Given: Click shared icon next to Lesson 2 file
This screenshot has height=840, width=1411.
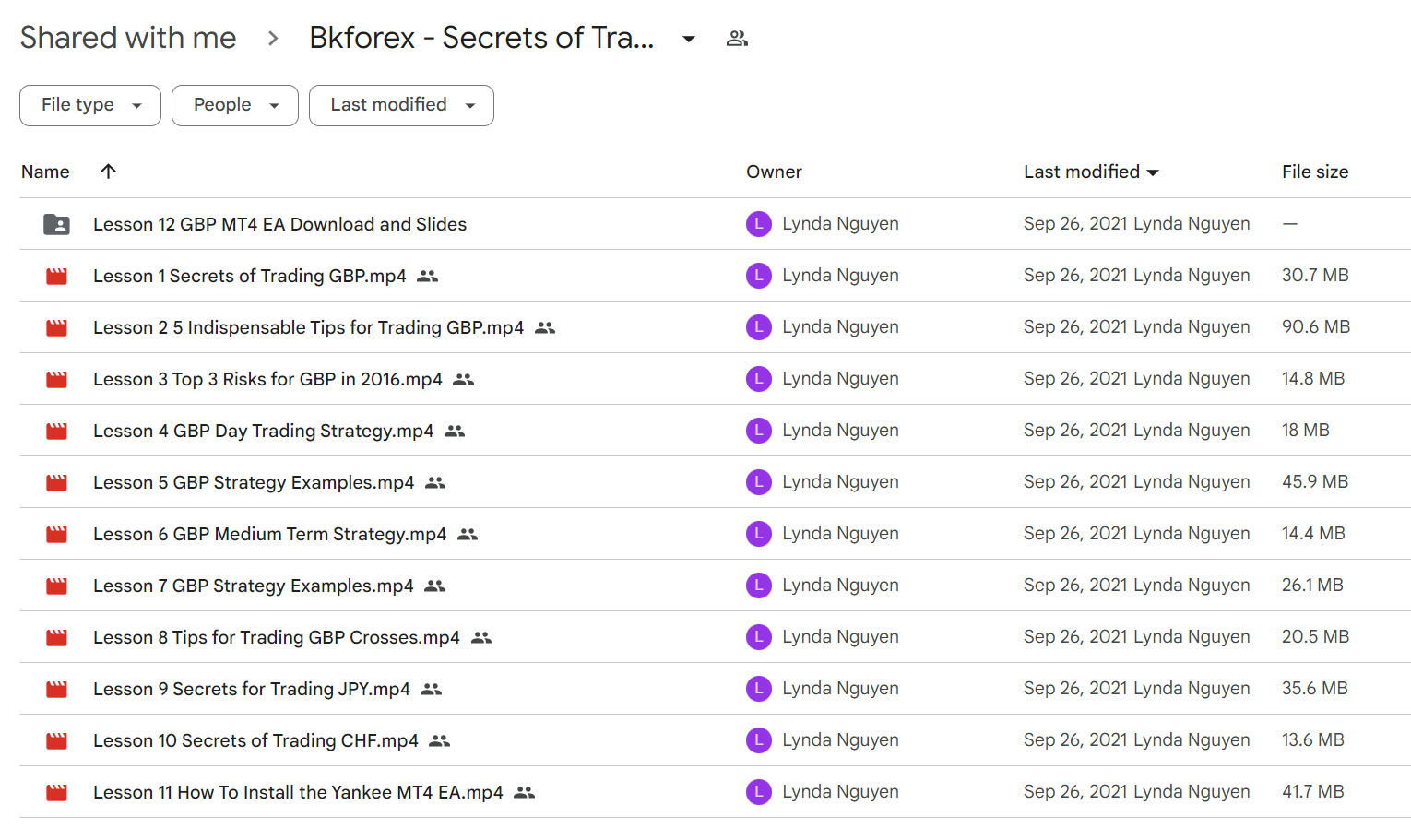Looking at the screenshot, I should (x=545, y=327).
